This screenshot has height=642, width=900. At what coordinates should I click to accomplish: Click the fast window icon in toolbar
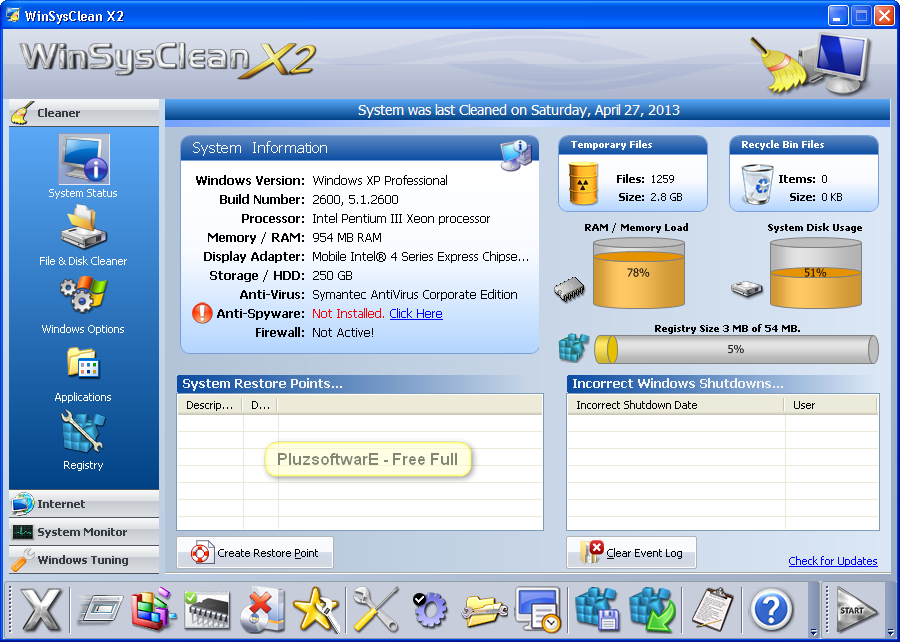[101, 610]
